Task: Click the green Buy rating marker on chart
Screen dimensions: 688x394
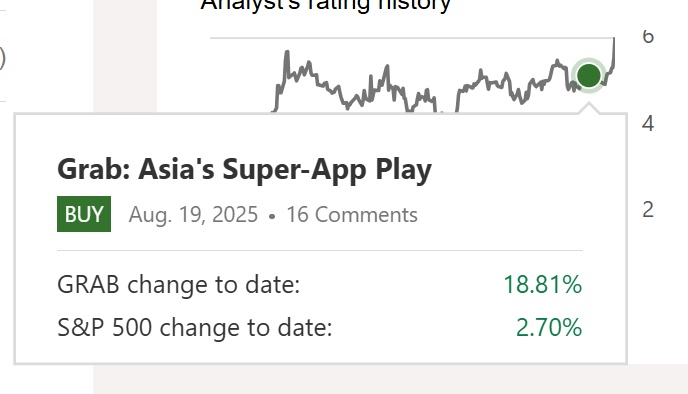Action: [589, 75]
